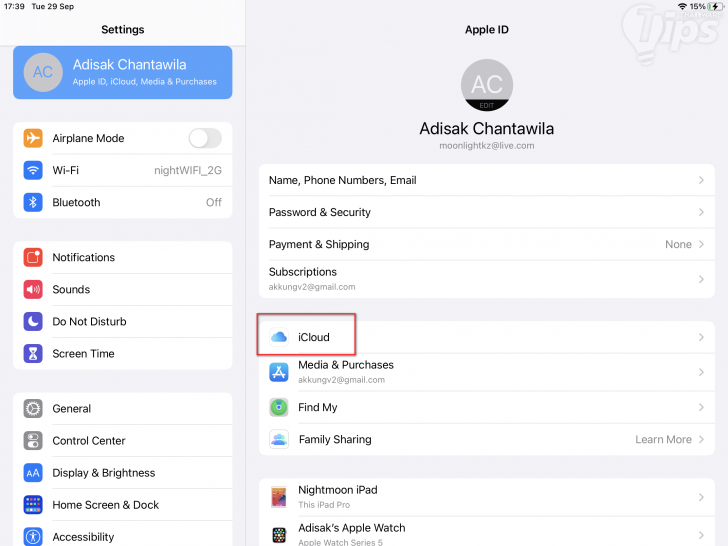728x546 pixels.
Task: Tap the moonlightkz@live.com email
Action: [487, 146]
